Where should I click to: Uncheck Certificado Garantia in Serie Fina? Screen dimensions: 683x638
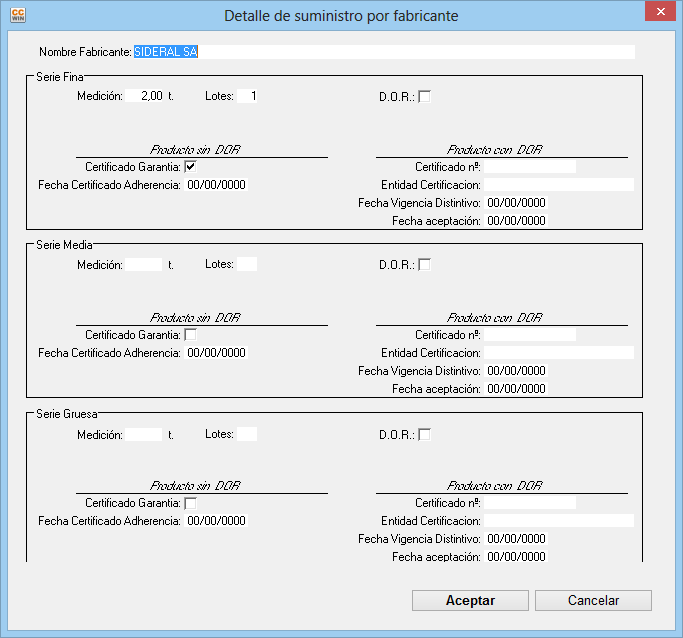[190, 166]
